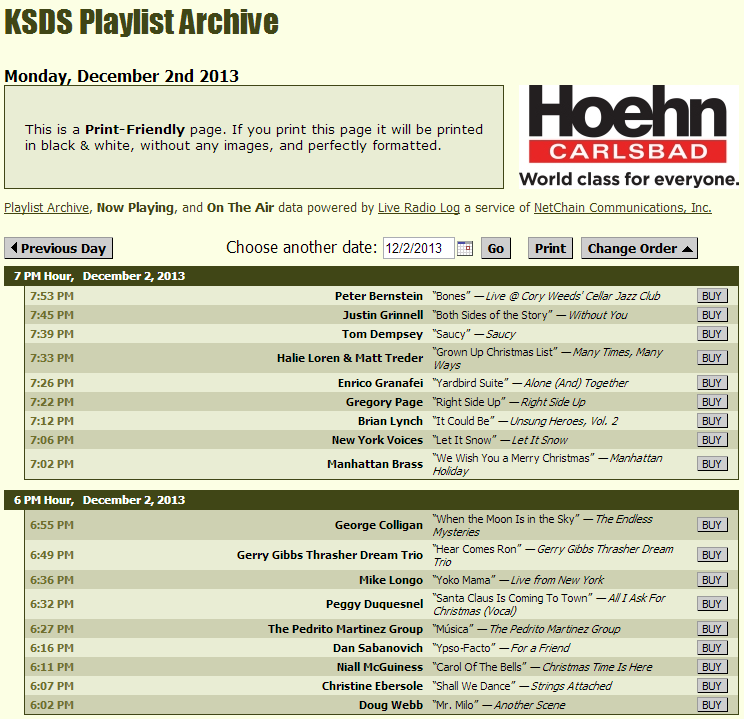Click album title "Live from New York"

(x=557, y=580)
